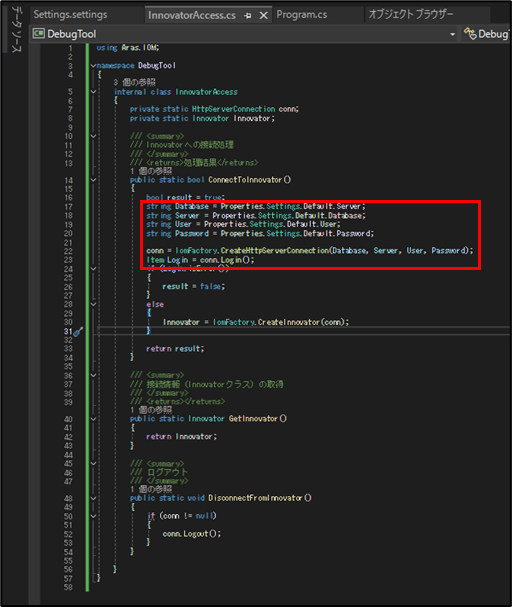This screenshot has height=607, width=512.
Task: Open the DebugTool project dropdown
Action: 452,34
